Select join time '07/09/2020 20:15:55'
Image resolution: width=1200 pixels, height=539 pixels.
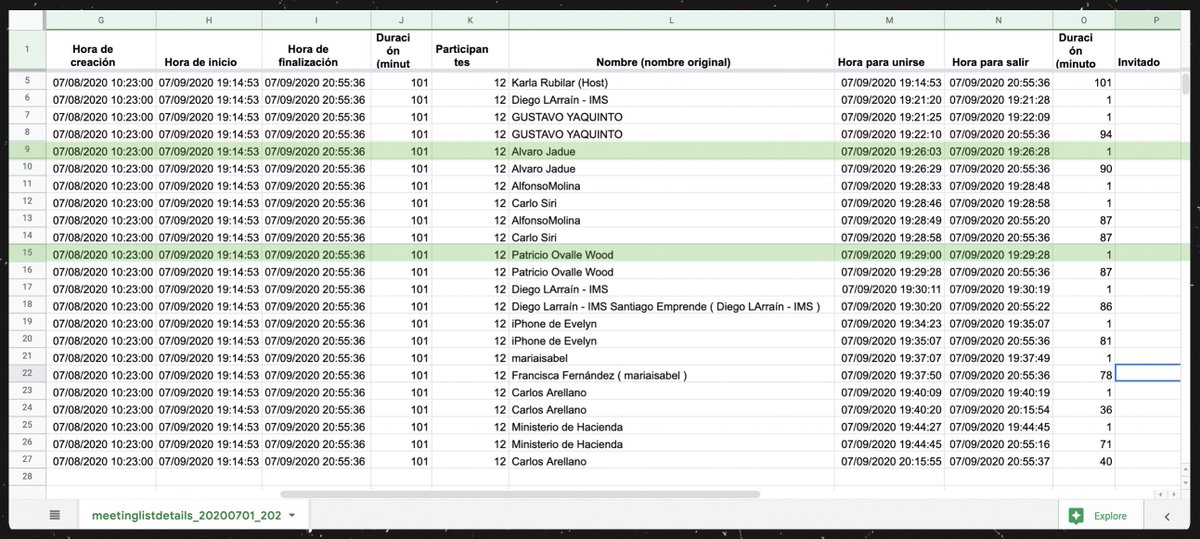coord(889,461)
